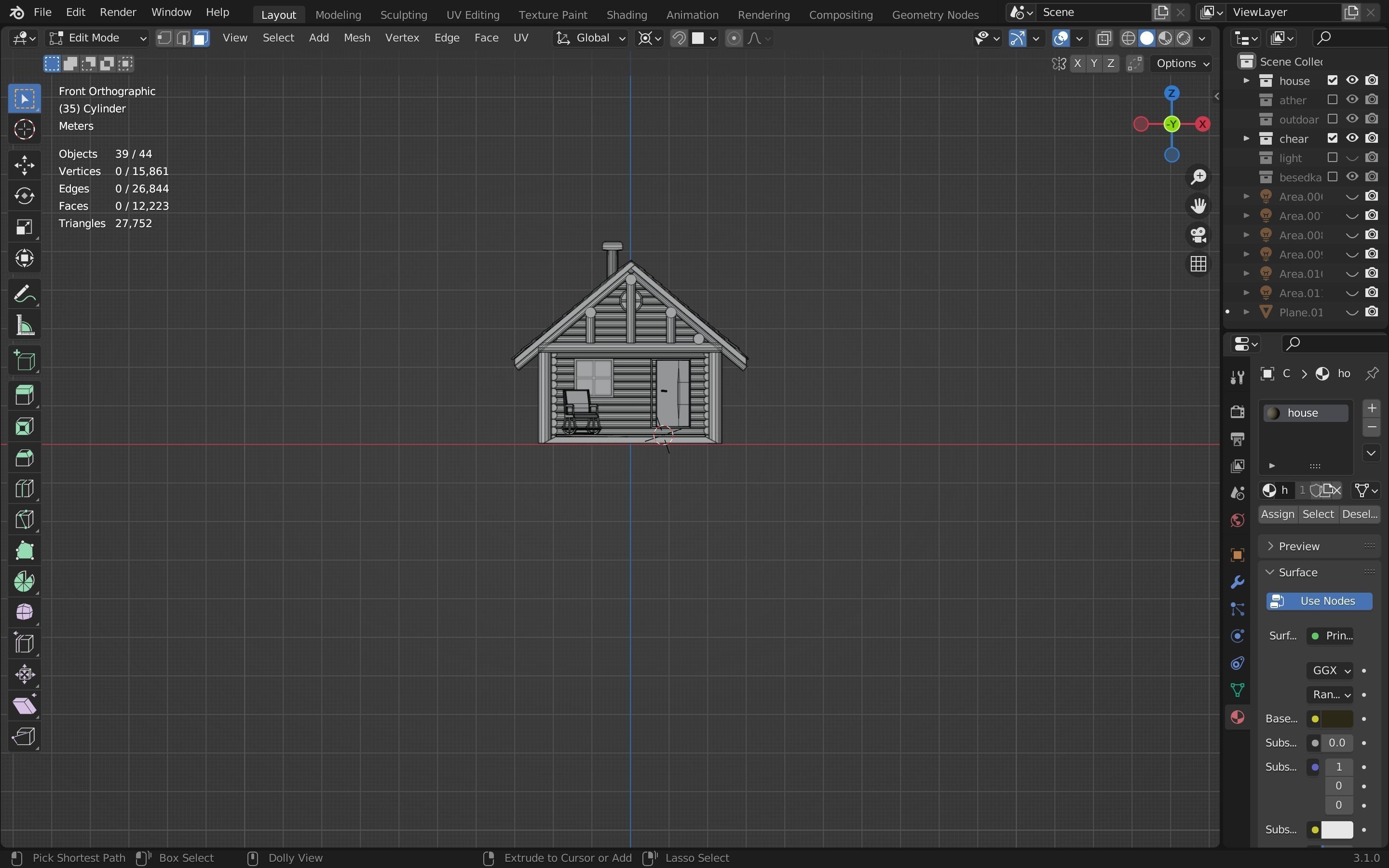The image size is (1389, 868).
Task: Select the Loop Cut tool
Action: pyautogui.click(x=24, y=488)
